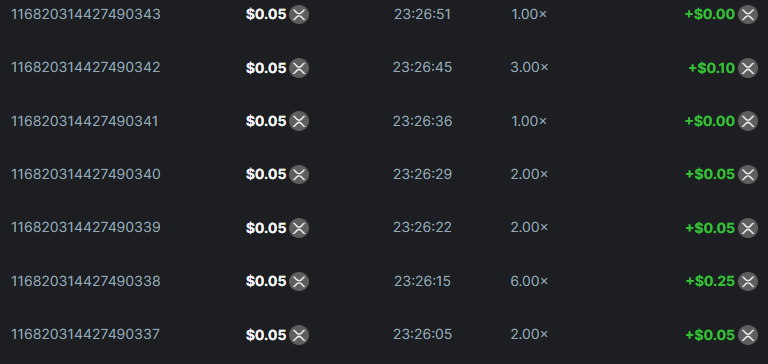Click XRP icon beside bet amount at 23:26:29

coord(299,174)
